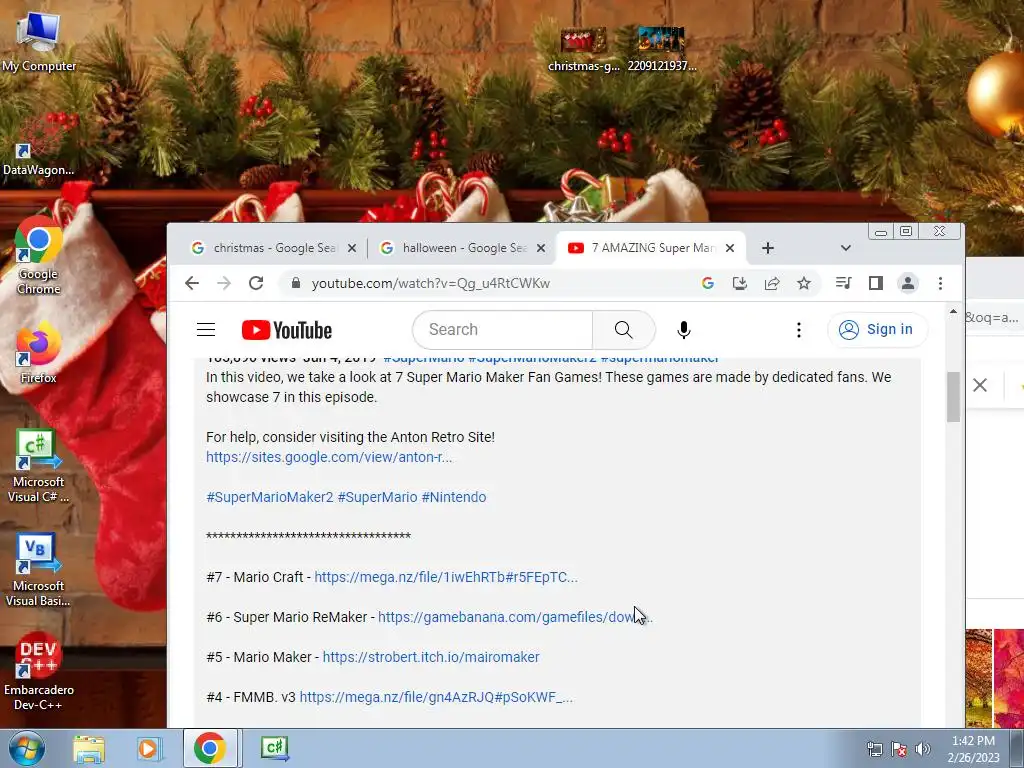Open the YouTube hamburger guide menu

pyautogui.click(x=206, y=330)
